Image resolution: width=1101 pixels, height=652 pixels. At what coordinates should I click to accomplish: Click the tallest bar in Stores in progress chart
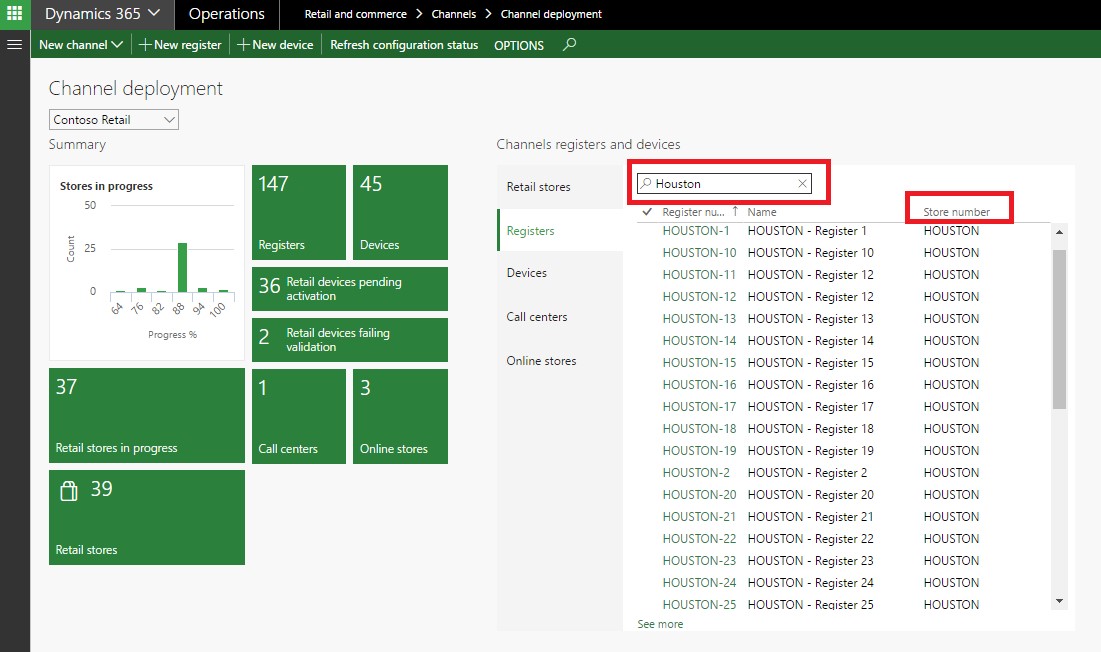pyautogui.click(x=183, y=267)
